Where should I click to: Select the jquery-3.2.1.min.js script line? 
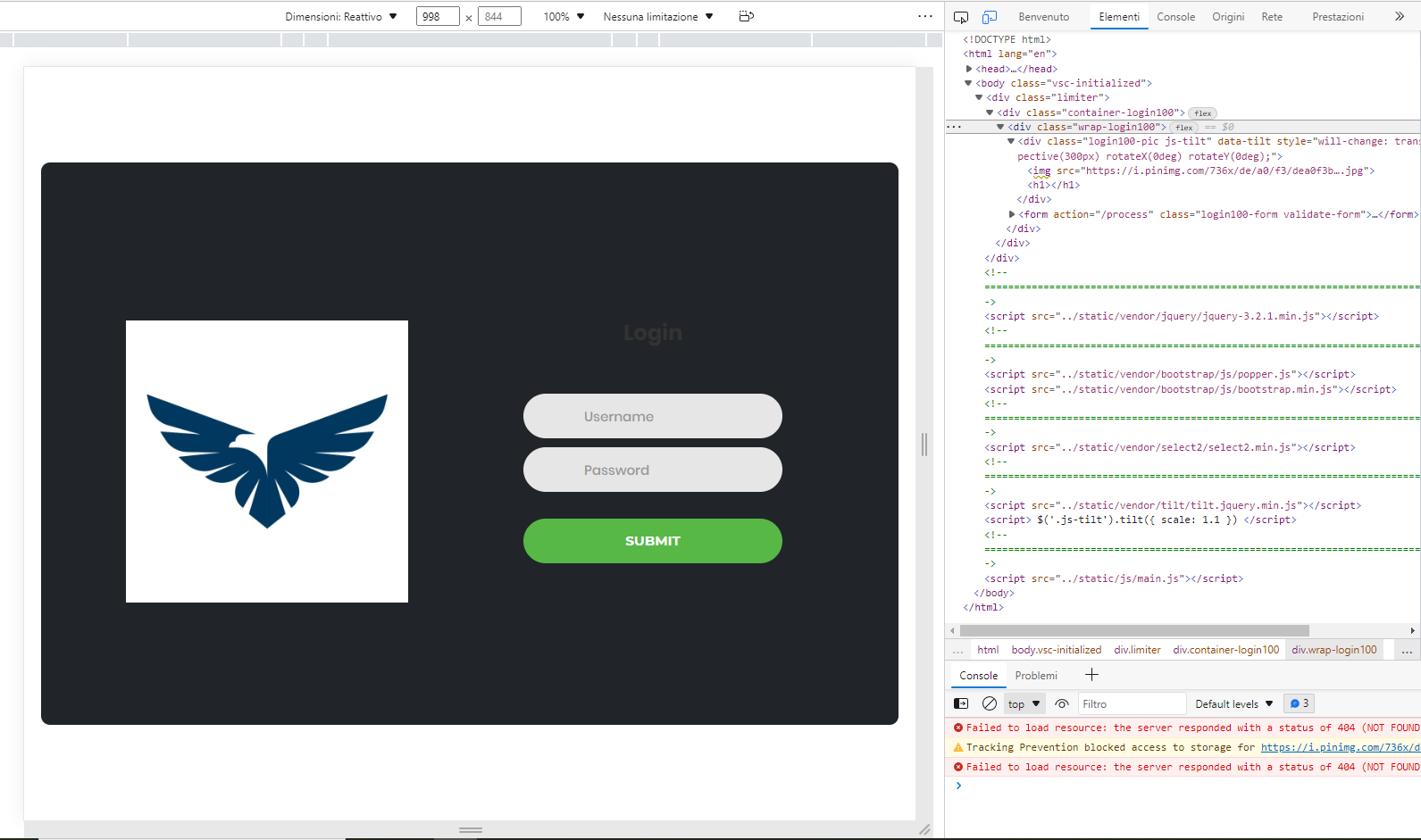[1182, 316]
